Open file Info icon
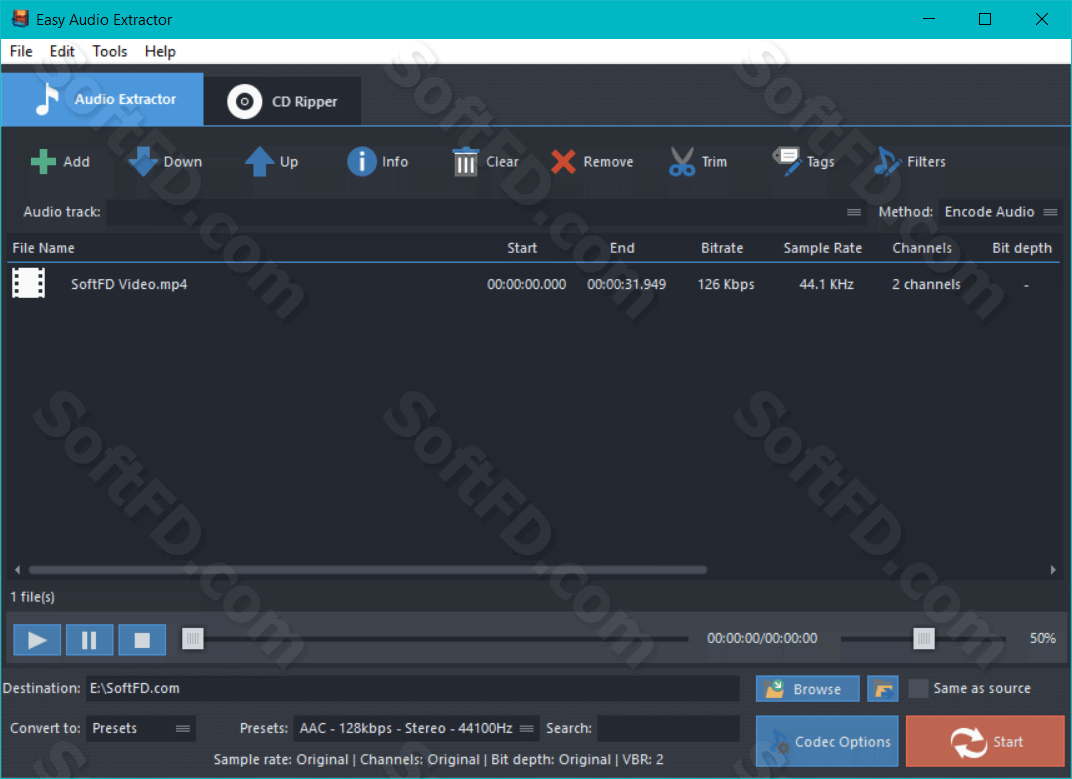This screenshot has height=779, width=1072. coord(362,162)
